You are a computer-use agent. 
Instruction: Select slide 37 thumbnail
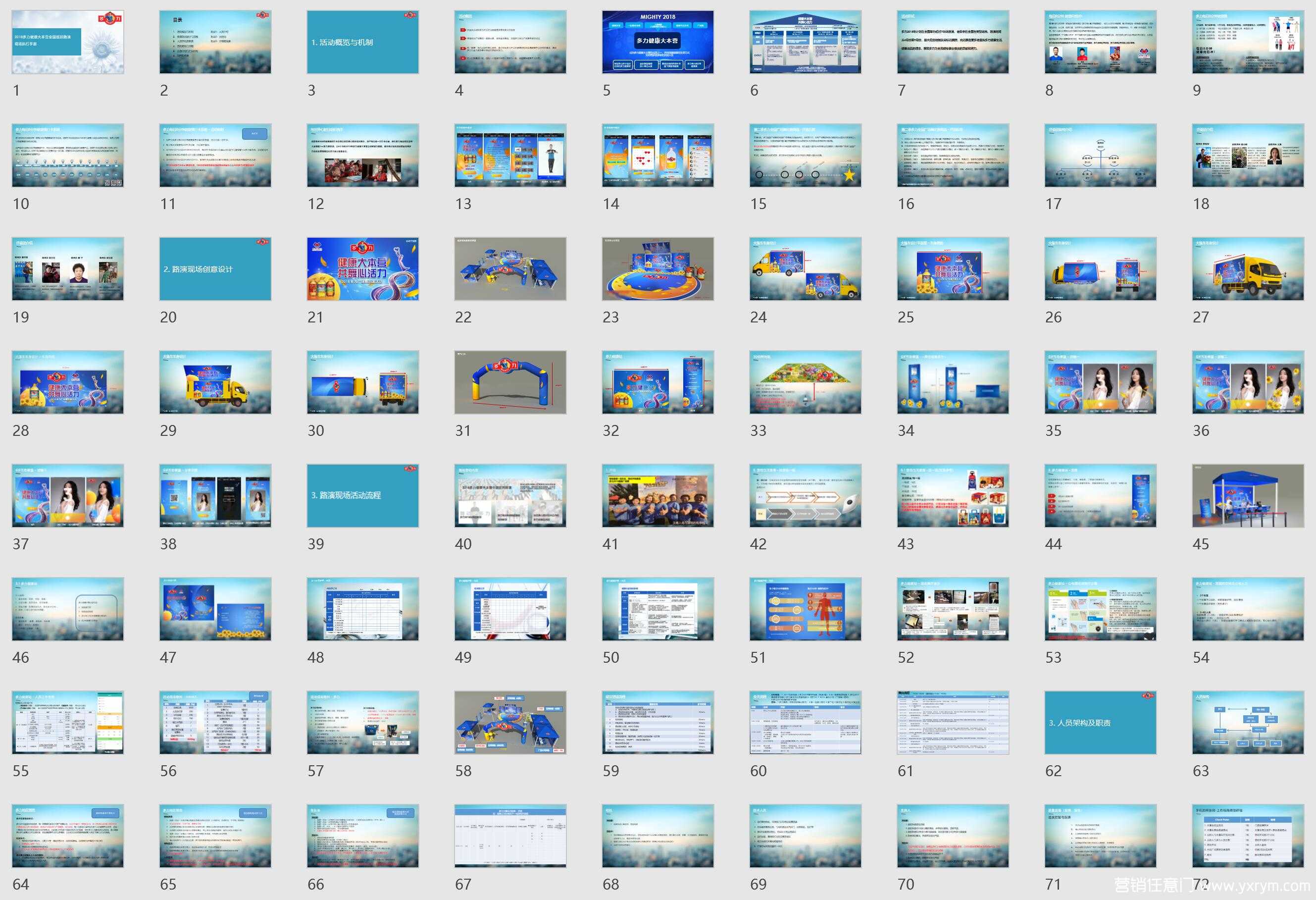click(68, 496)
